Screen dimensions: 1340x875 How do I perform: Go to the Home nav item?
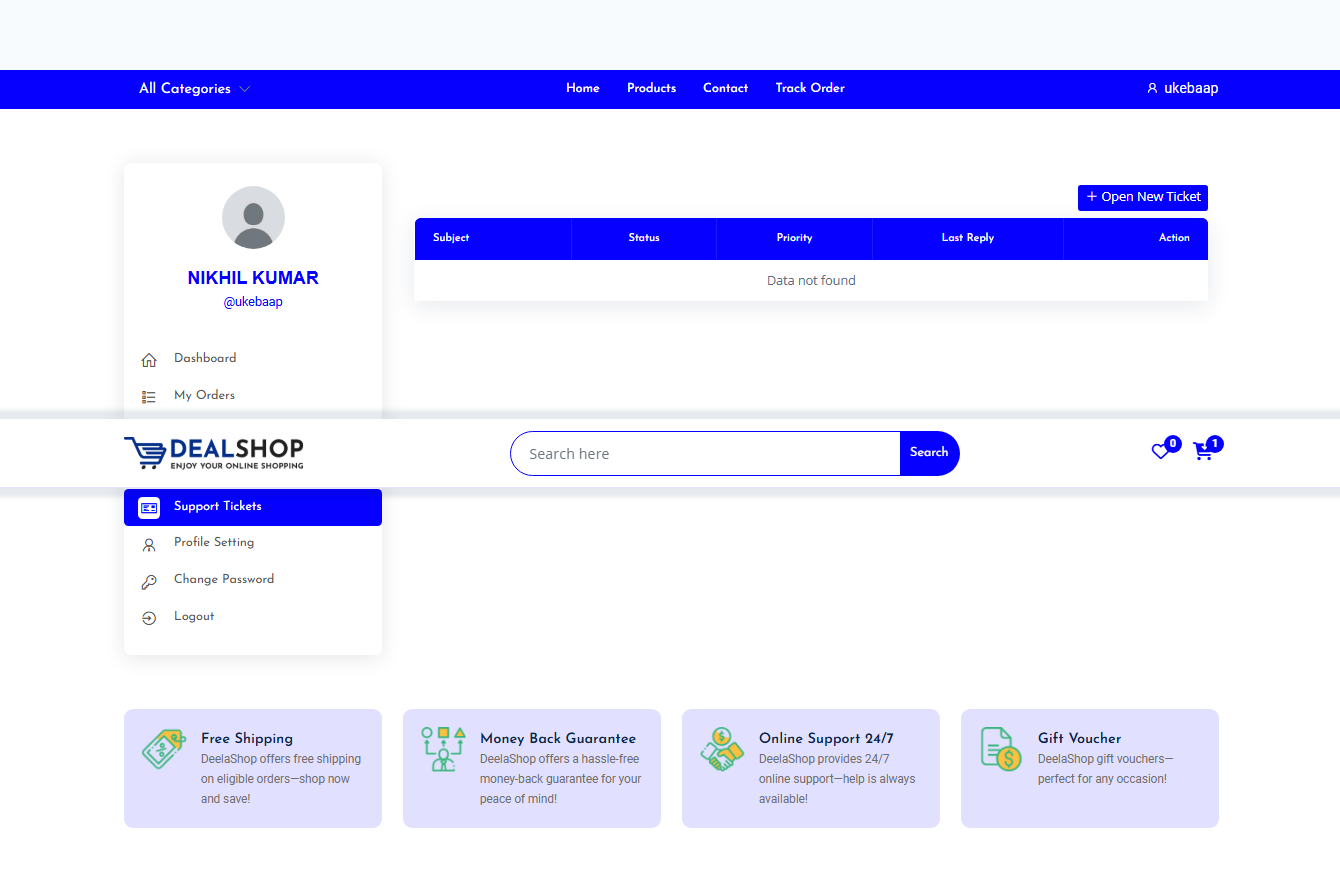582,88
